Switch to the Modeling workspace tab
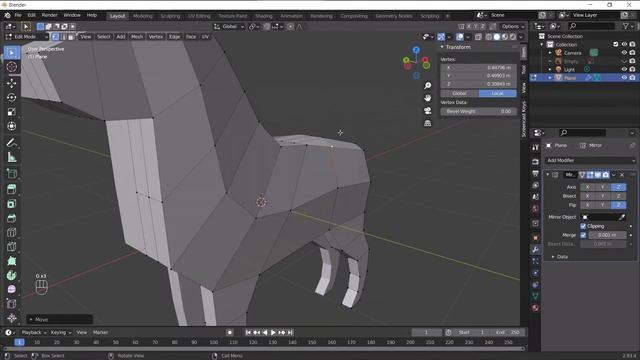Screen dimensions: 640x360 coord(142,16)
